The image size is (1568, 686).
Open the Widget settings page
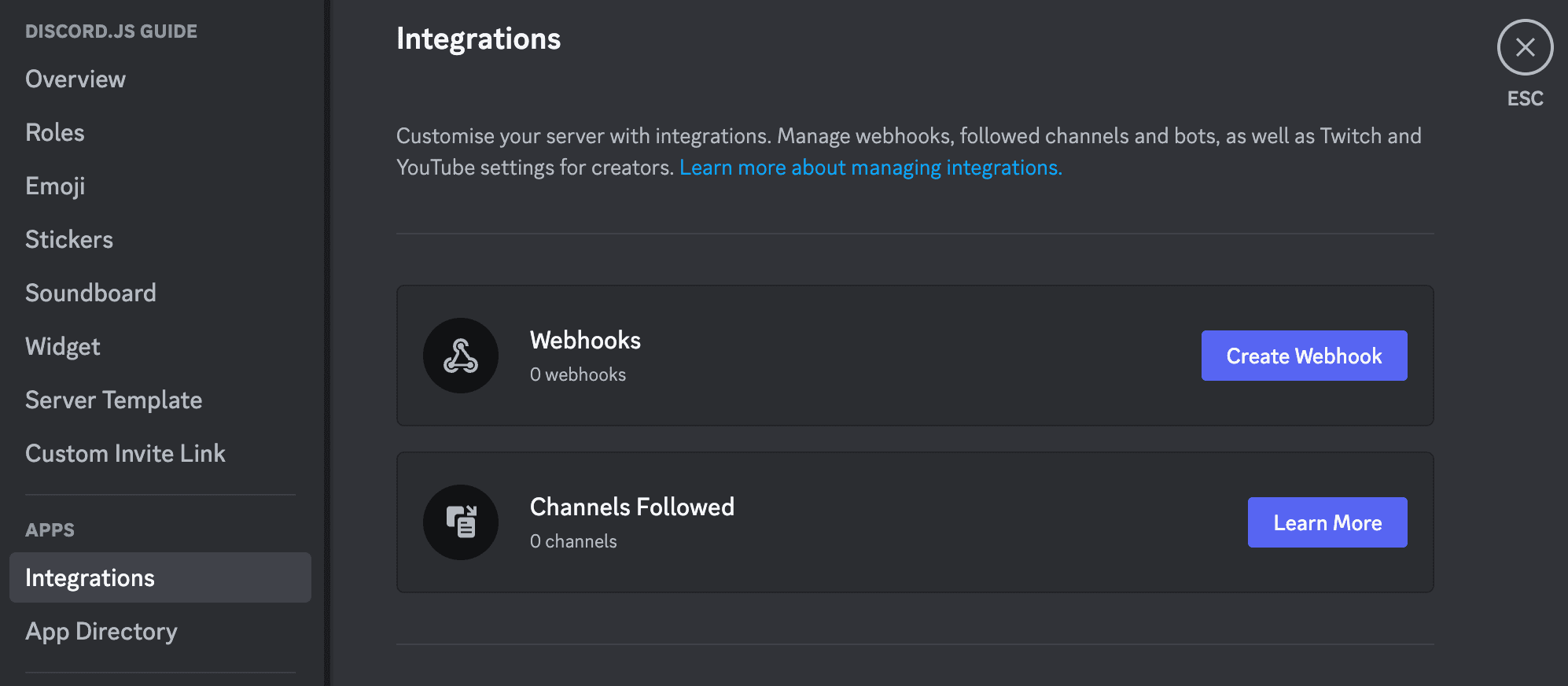[x=63, y=347]
